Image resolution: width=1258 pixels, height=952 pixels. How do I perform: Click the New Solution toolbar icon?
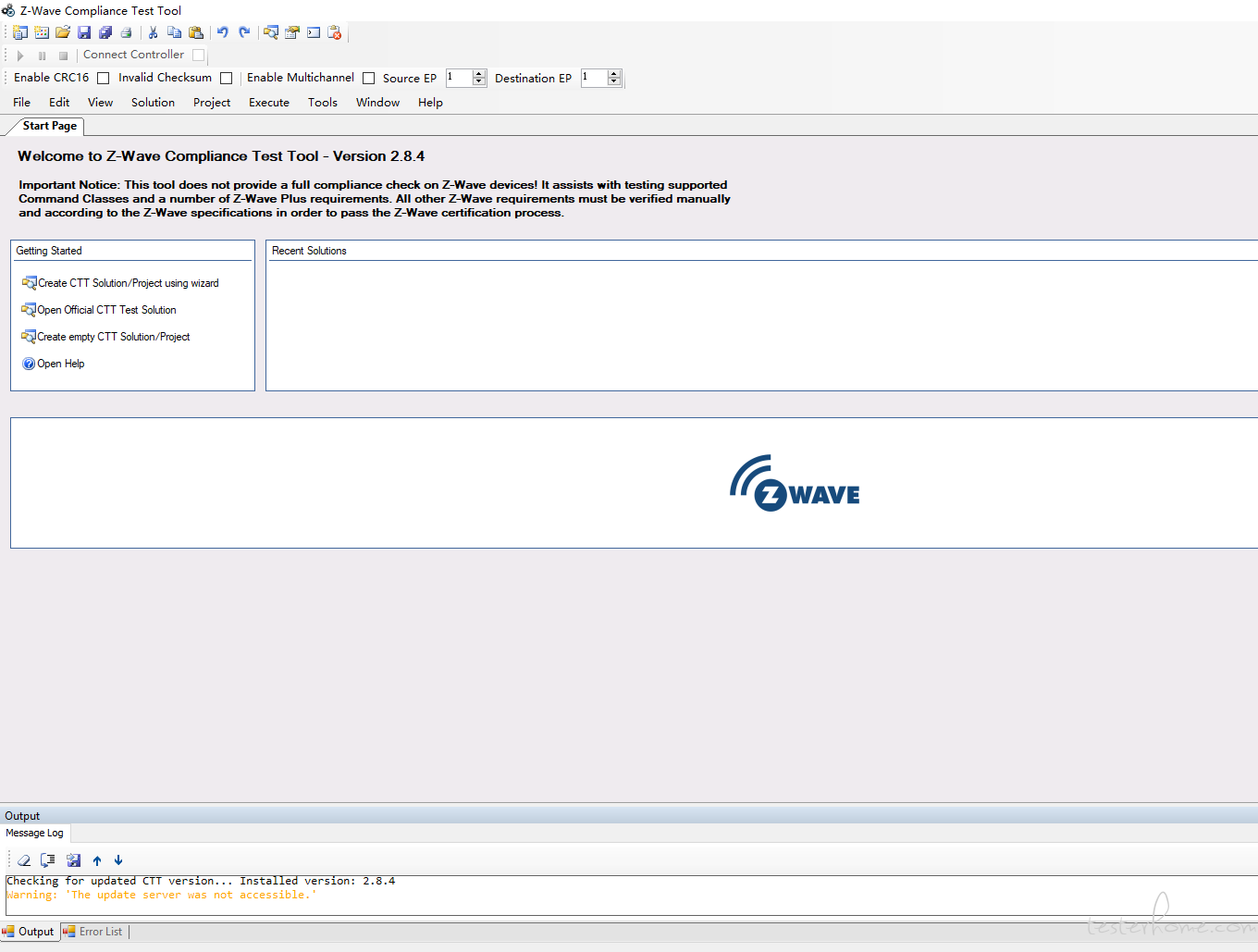point(20,32)
